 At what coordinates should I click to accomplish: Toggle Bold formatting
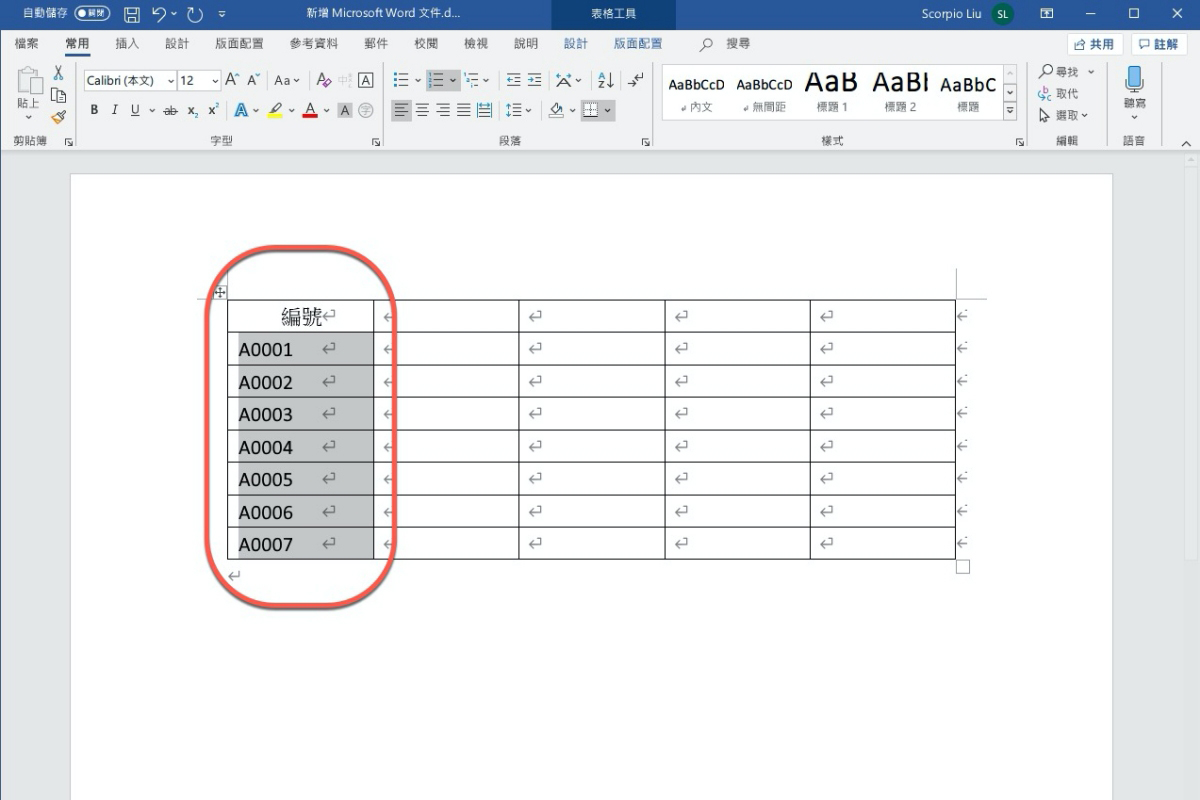[94, 110]
